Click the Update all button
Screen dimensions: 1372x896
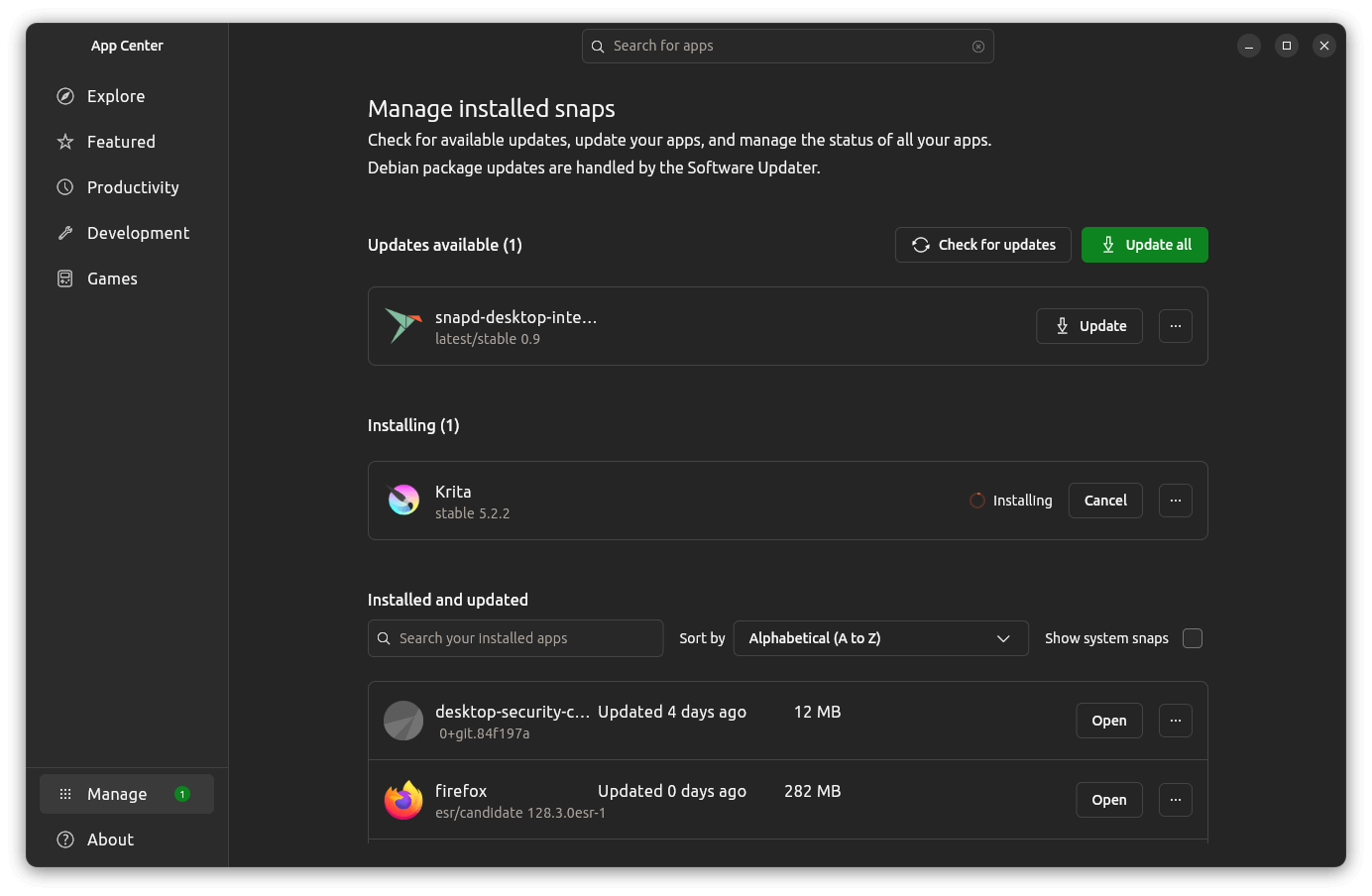(1145, 245)
